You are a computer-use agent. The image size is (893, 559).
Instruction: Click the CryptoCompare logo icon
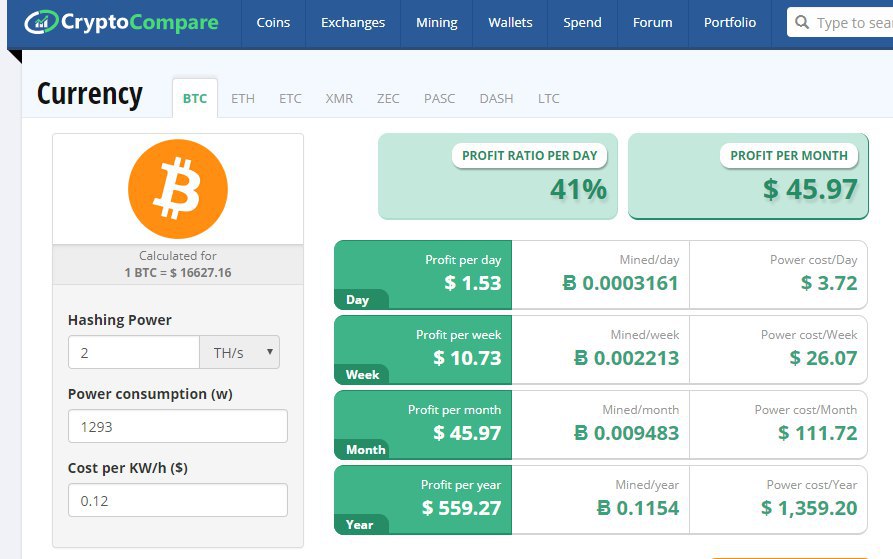41,22
